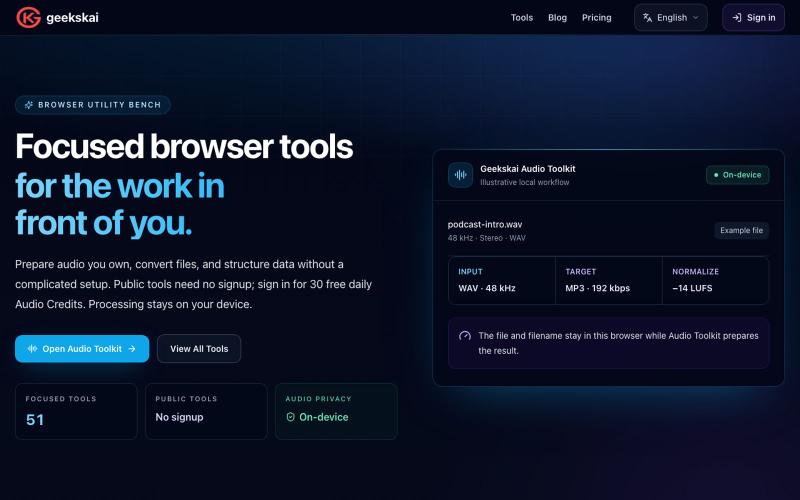Click the podcast-intro.wav file name

point(485,224)
